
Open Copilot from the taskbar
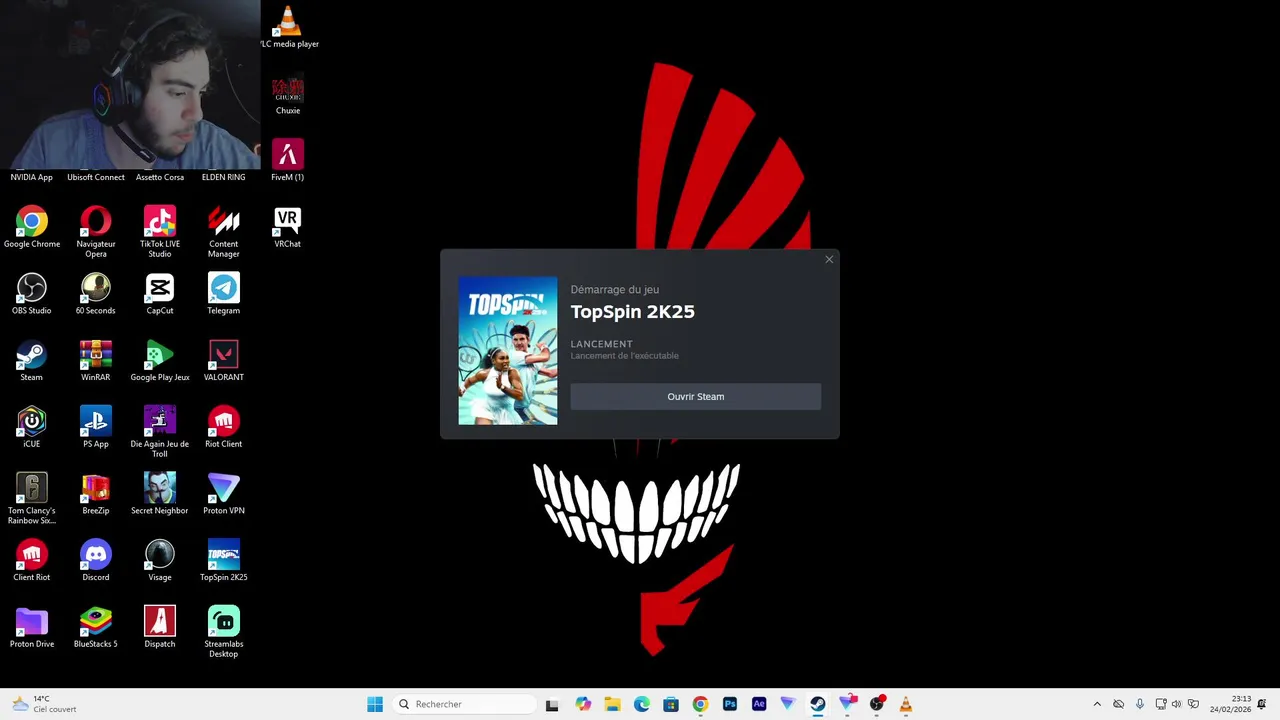[583, 704]
